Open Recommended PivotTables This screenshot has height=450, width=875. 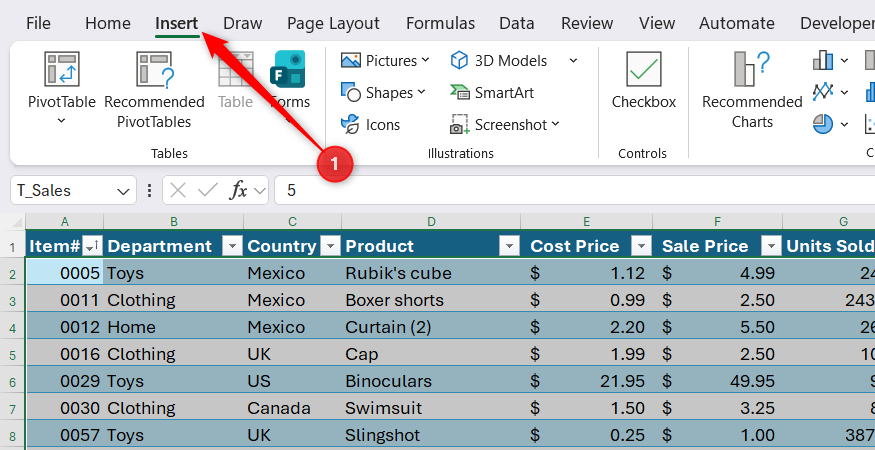click(x=154, y=89)
